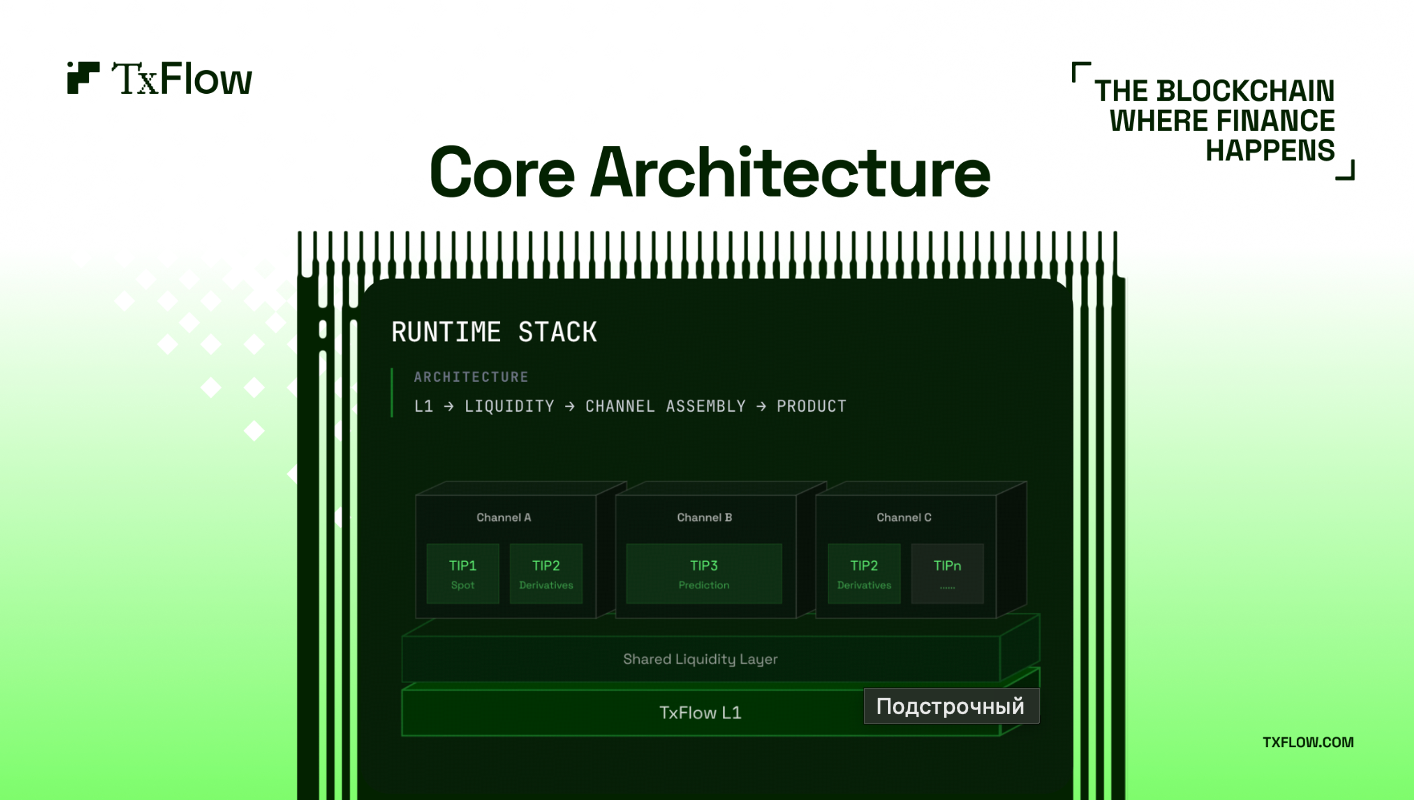This screenshot has height=800, width=1414.
Task: Select TIP2 Derivatives in Channel C
Action: point(864,574)
